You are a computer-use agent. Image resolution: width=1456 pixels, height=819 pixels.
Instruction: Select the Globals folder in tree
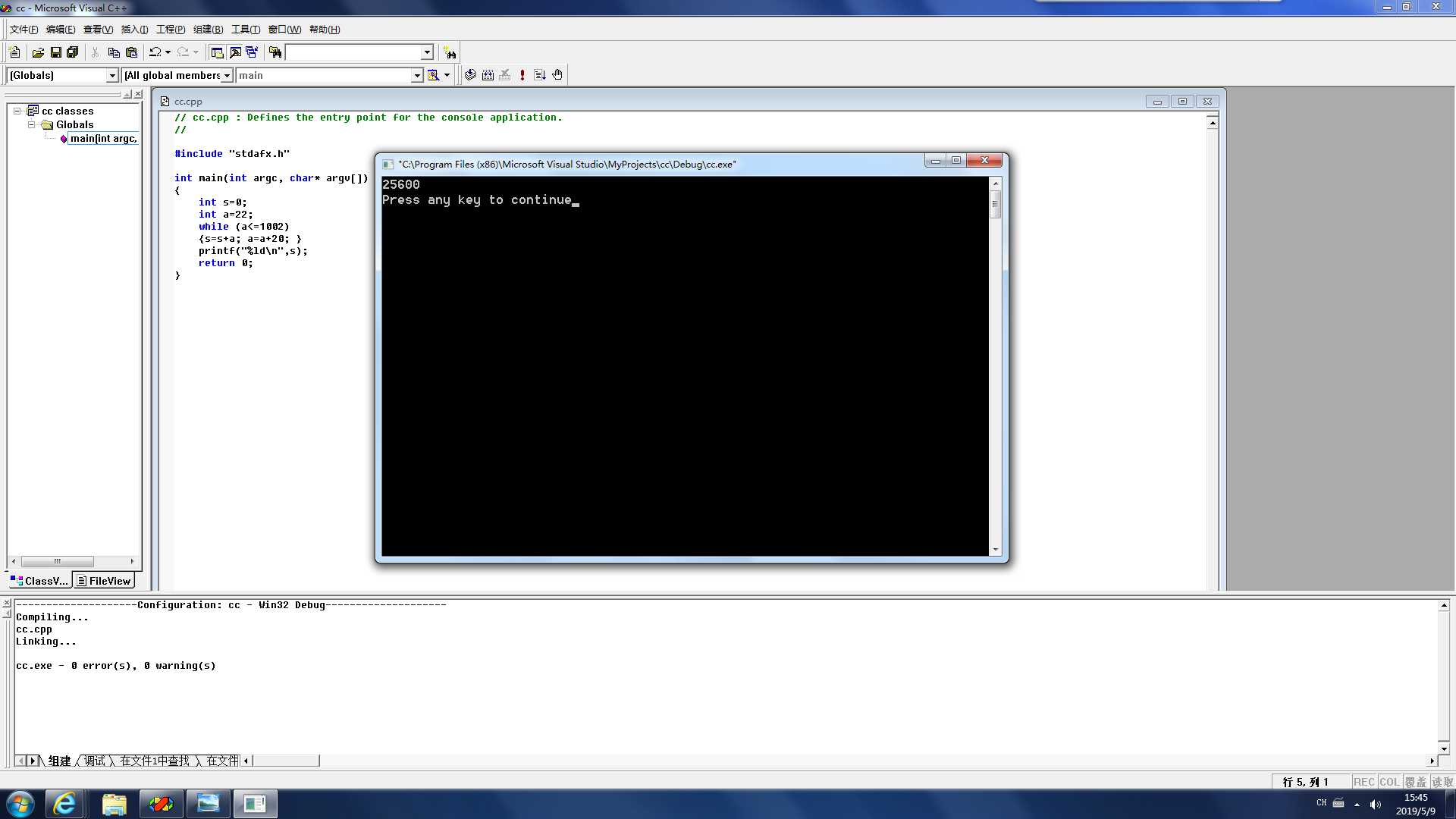[x=74, y=124]
